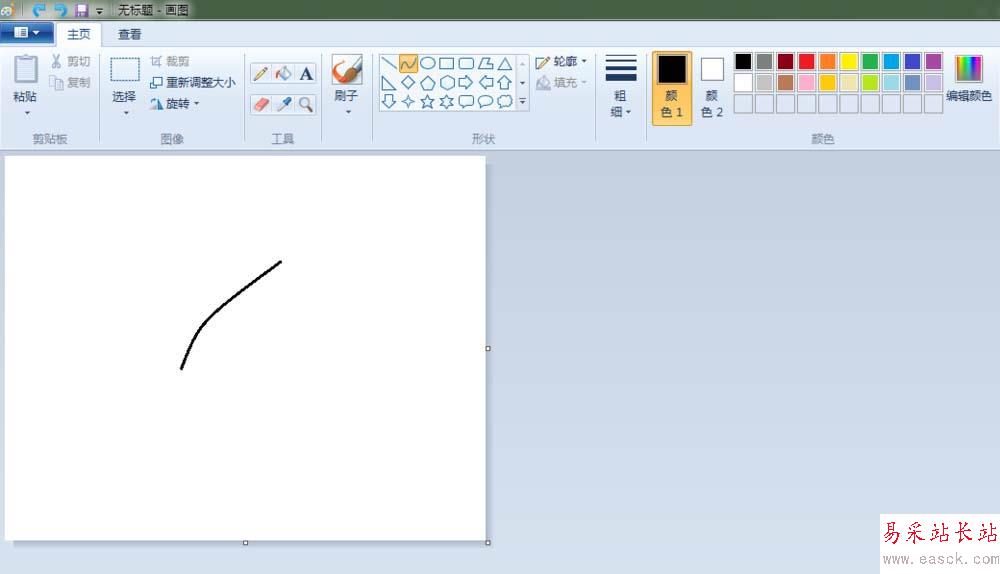Viewport: 1000px width, 574px height.
Task: Choose the Five-point star shape
Action: pyautogui.click(x=428, y=101)
